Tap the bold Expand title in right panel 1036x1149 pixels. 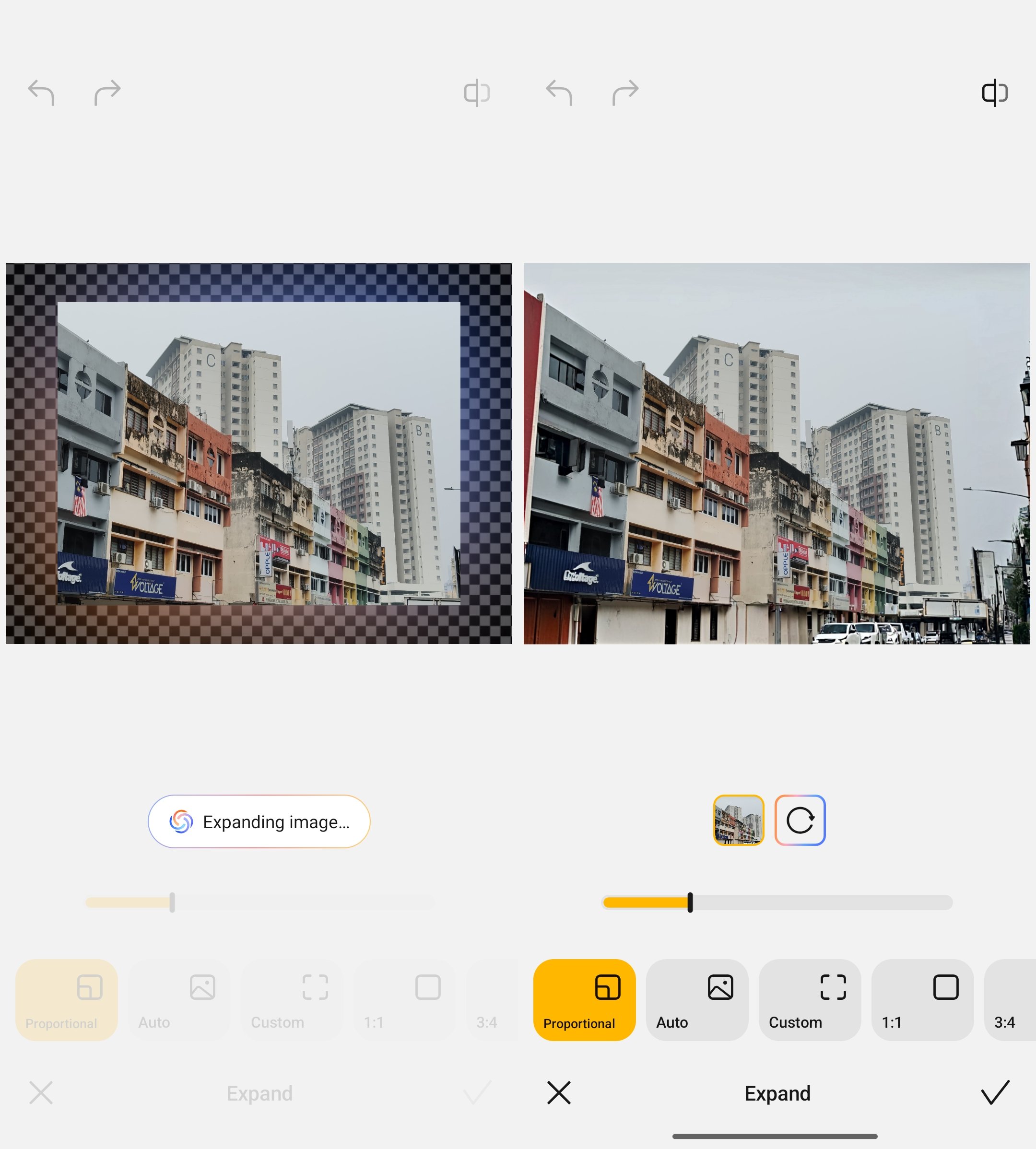click(777, 1093)
